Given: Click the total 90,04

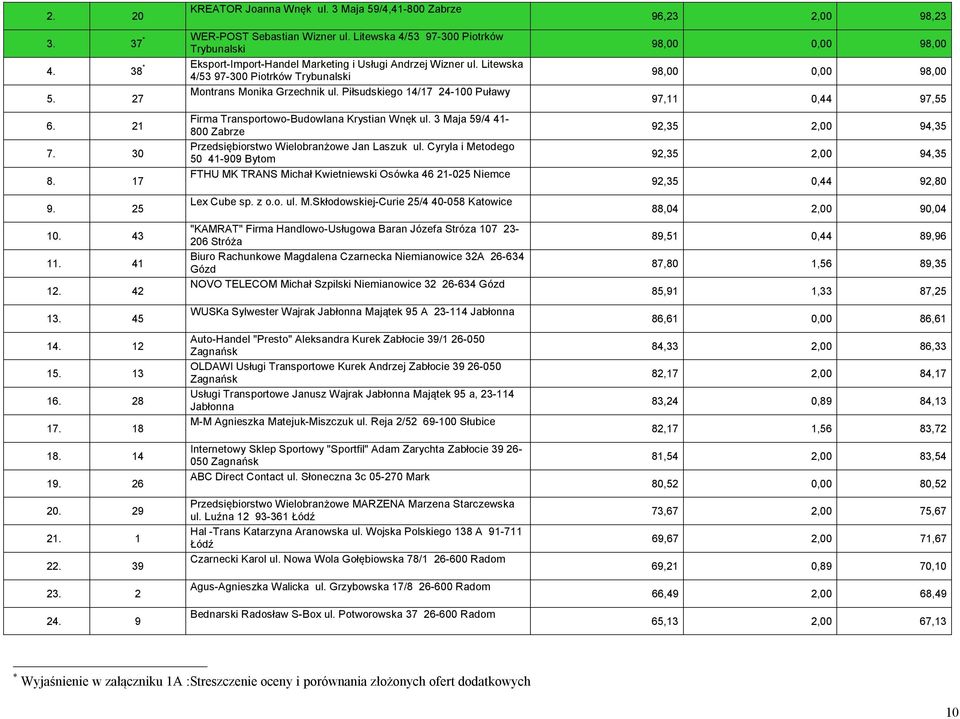Looking at the screenshot, I should tap(932, 209).
